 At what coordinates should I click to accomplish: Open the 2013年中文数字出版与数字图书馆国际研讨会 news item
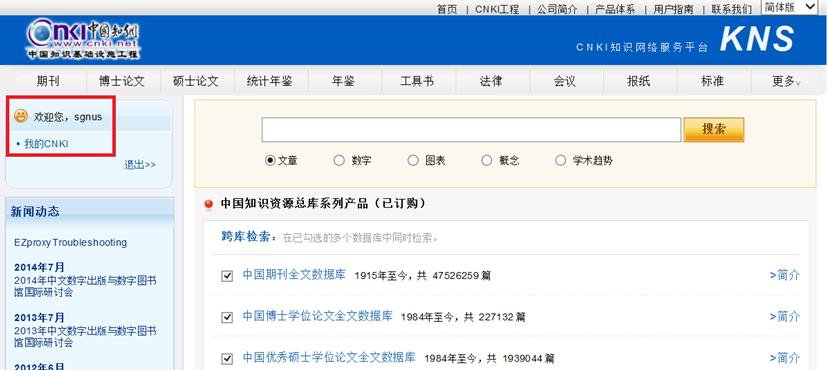tap(85, 337)
